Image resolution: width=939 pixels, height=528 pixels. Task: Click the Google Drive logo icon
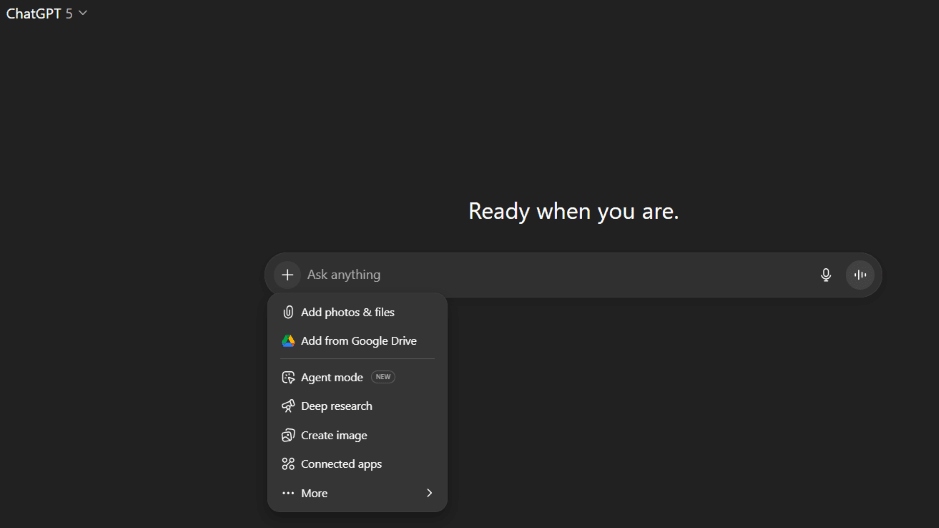tap(288, 341)
